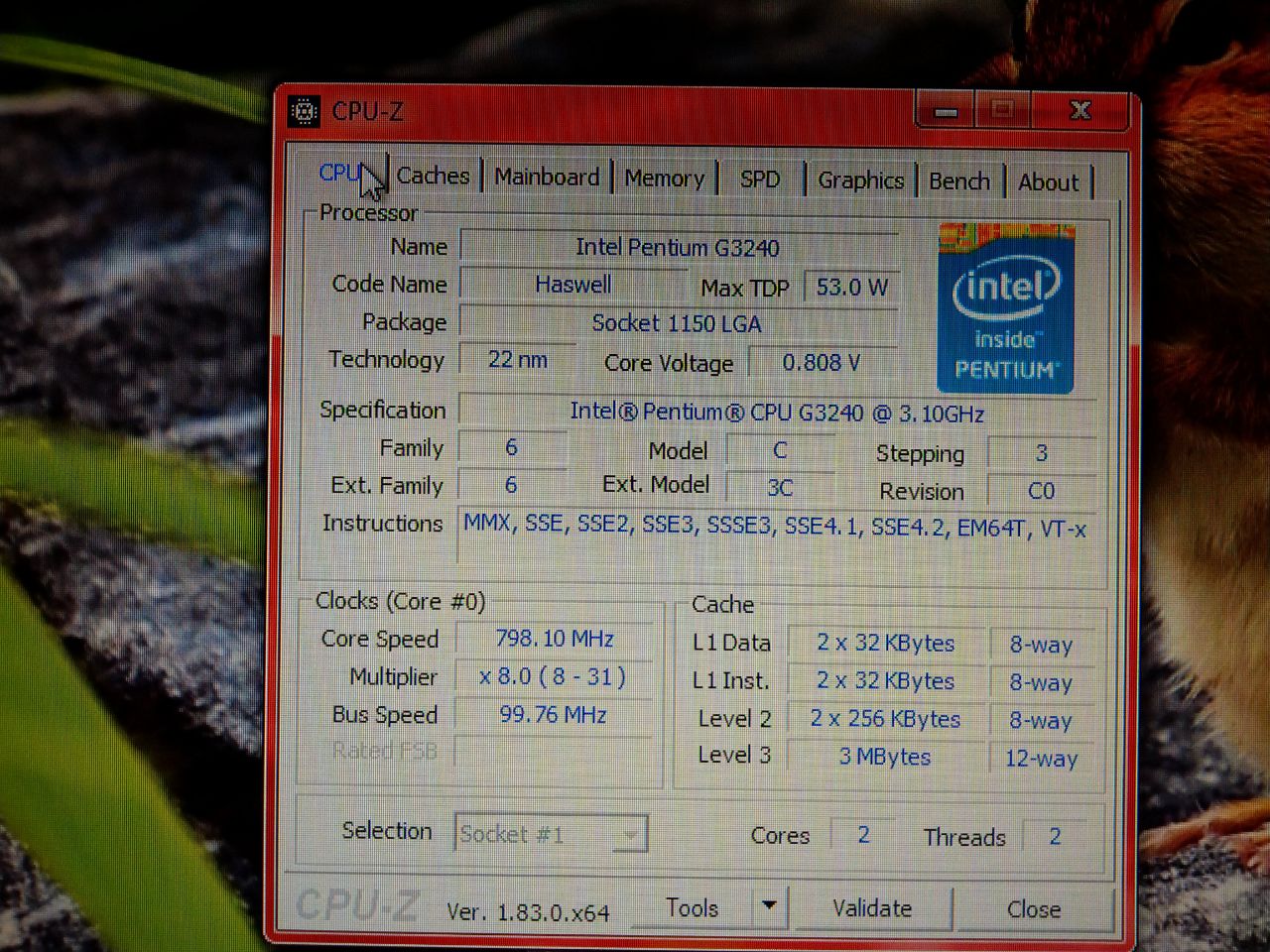The height and width of the screenshot is (952, 1270).
Task: Close the CPU-Z window with X
Action: click(1080, 110)
